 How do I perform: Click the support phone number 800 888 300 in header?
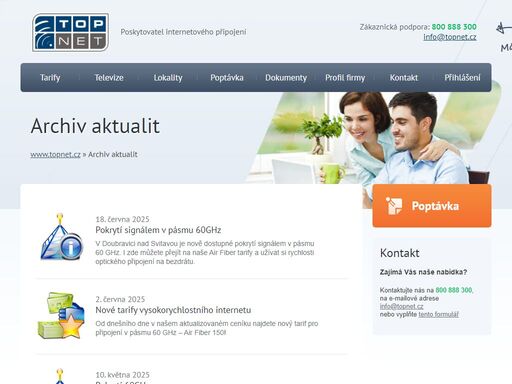pos(454,27)
